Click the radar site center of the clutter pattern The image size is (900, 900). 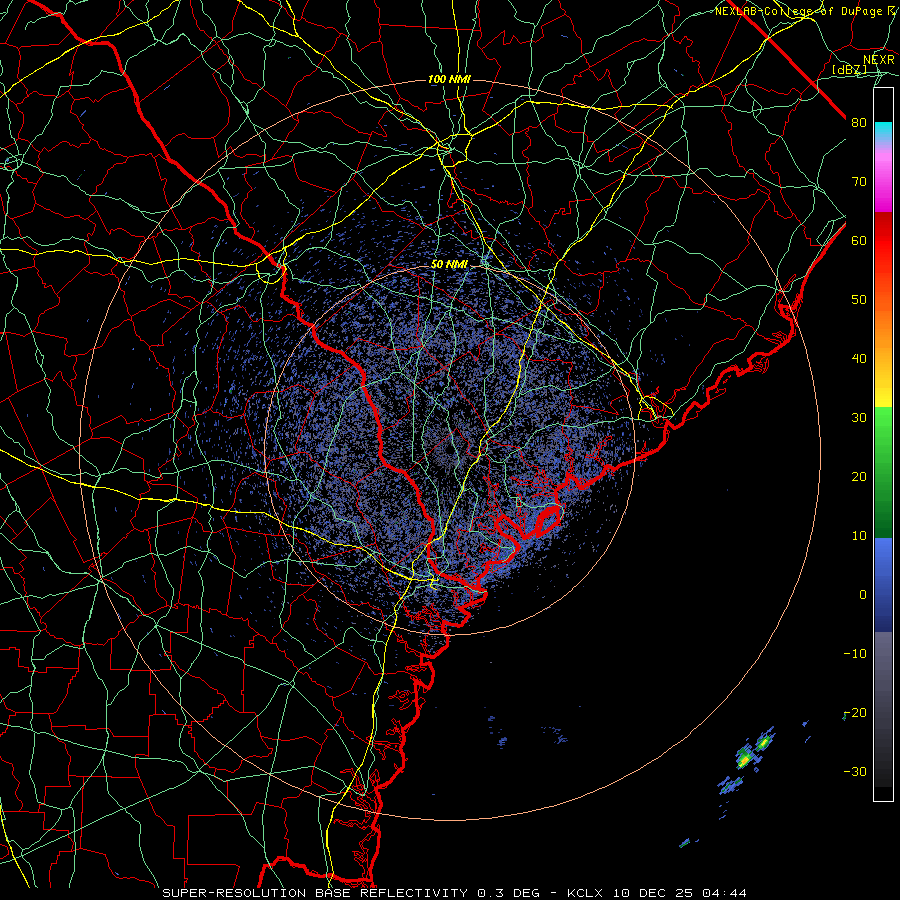(x=449, y=451)
